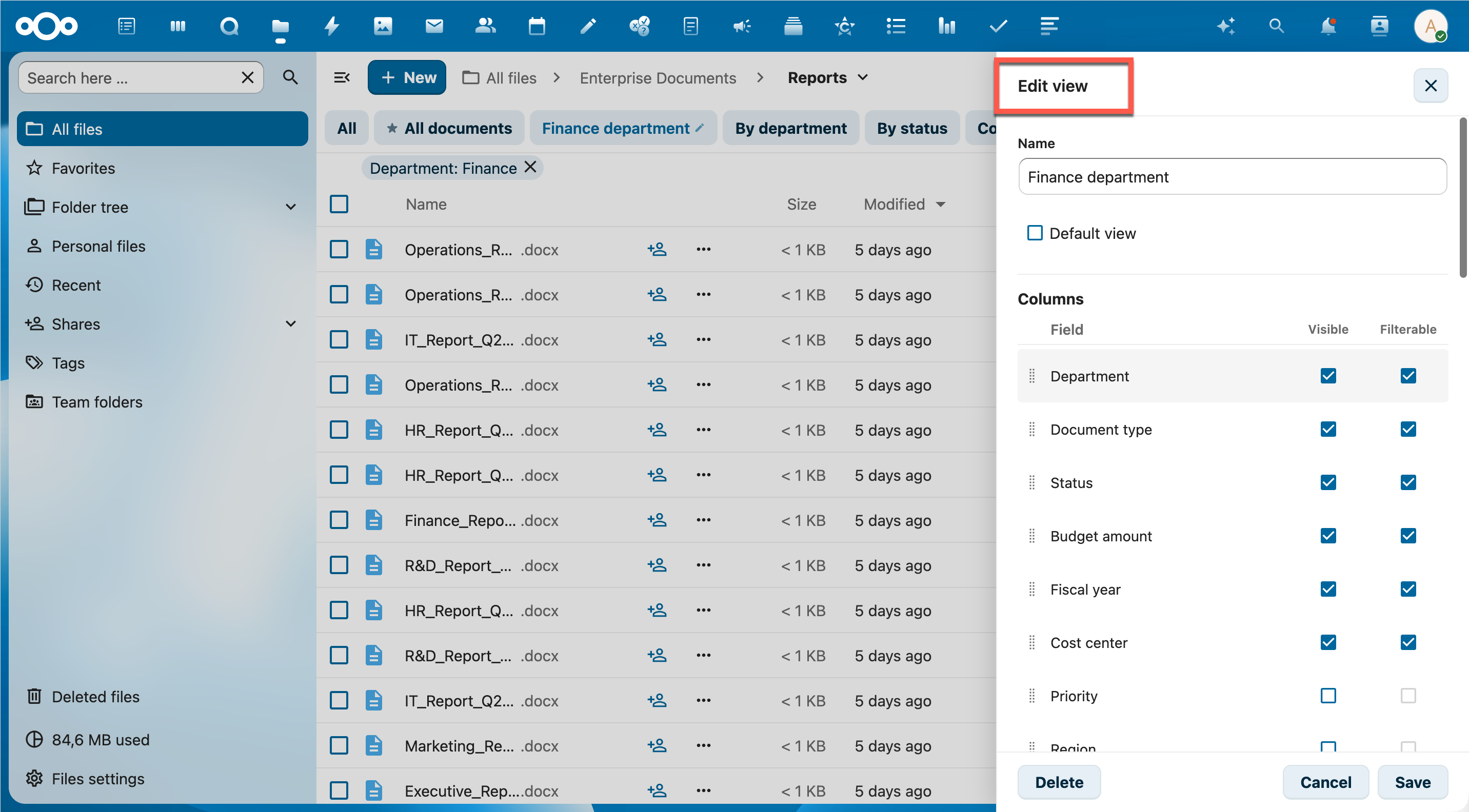This screenshot has height=812, width=1469.
Task: Save the edited view
Action: (1413, 782)
